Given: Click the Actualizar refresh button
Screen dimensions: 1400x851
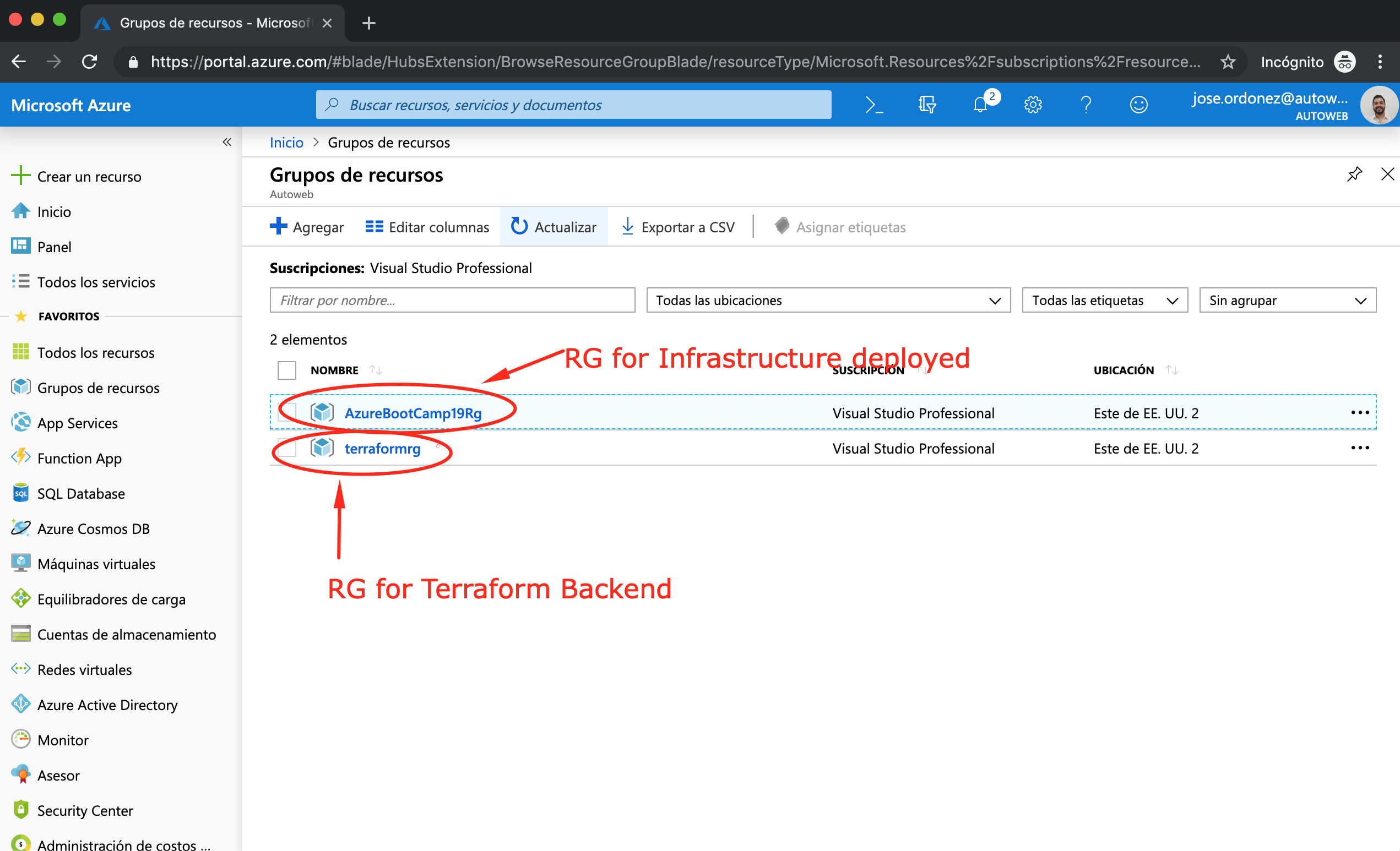Looking at the screenshot, I should (554, 227).
